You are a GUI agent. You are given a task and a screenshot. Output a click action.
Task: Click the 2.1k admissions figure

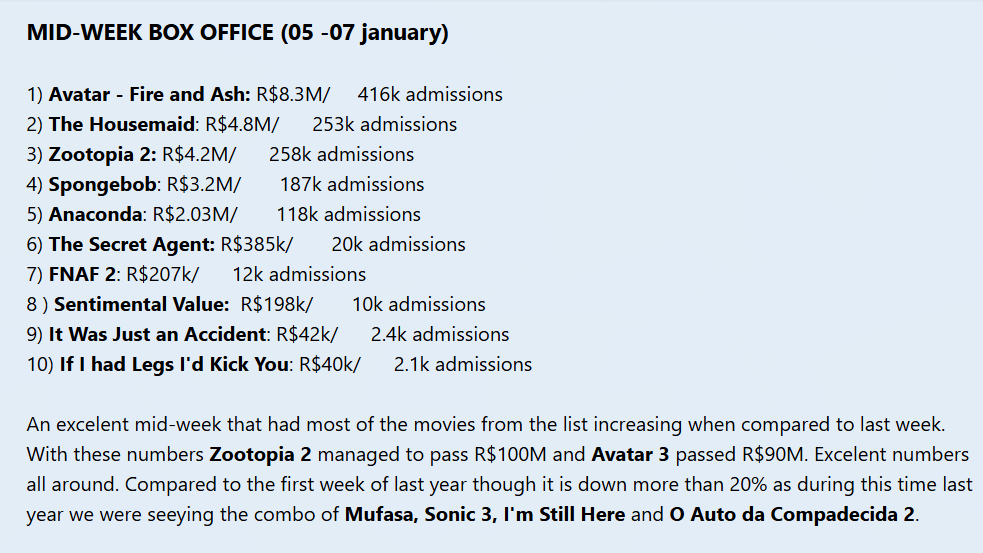pos(462,365)
